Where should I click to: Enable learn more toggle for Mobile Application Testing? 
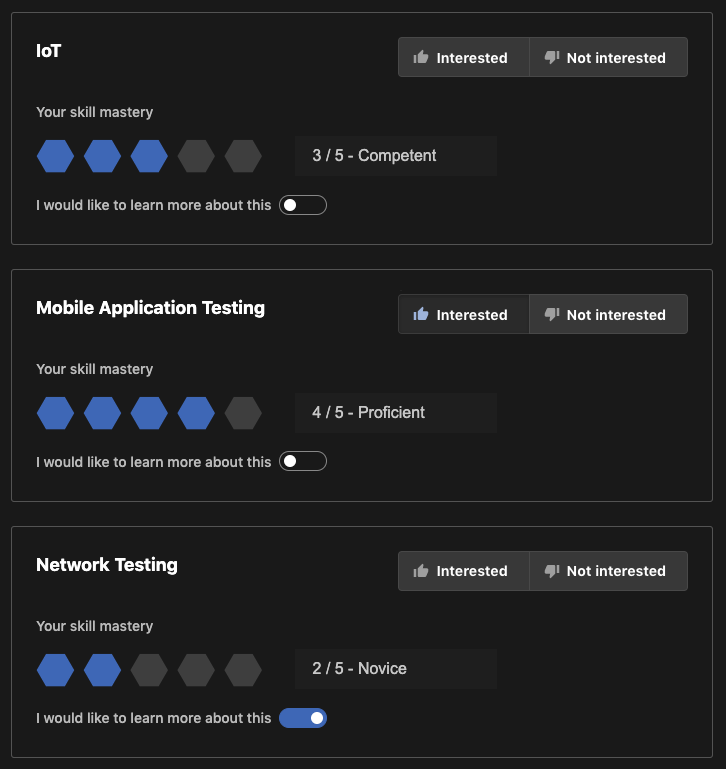coord(303,462)
